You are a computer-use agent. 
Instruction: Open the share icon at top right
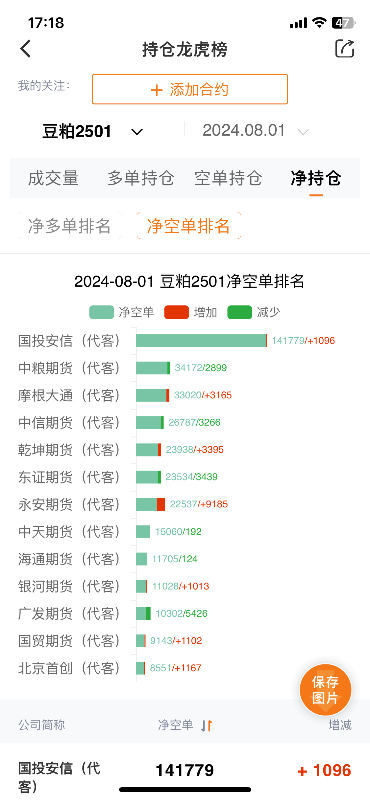click(x=344, y=48)
